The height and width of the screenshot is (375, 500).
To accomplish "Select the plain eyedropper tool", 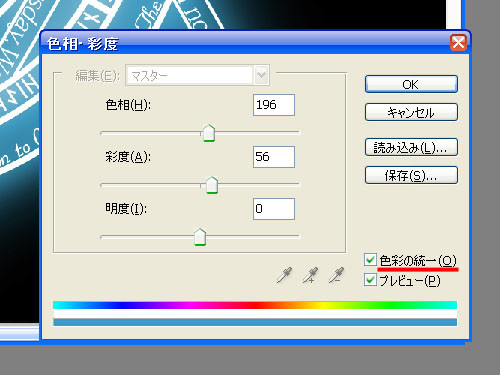I will [x=284, y=275].
